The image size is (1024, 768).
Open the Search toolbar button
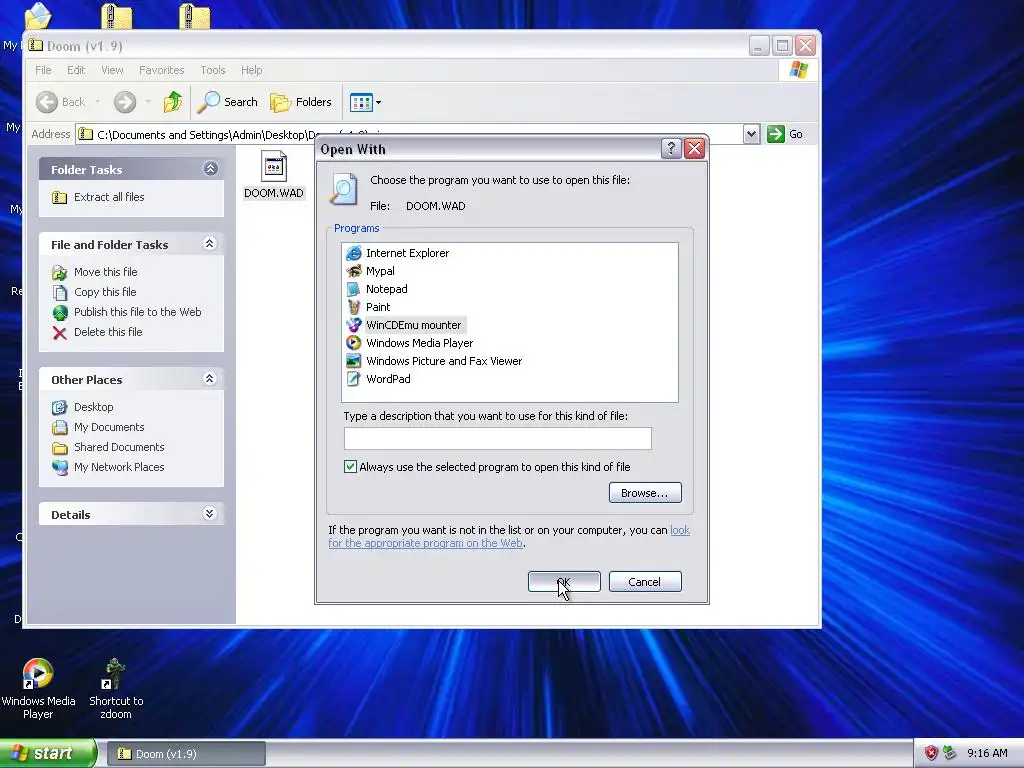(228, 102)
